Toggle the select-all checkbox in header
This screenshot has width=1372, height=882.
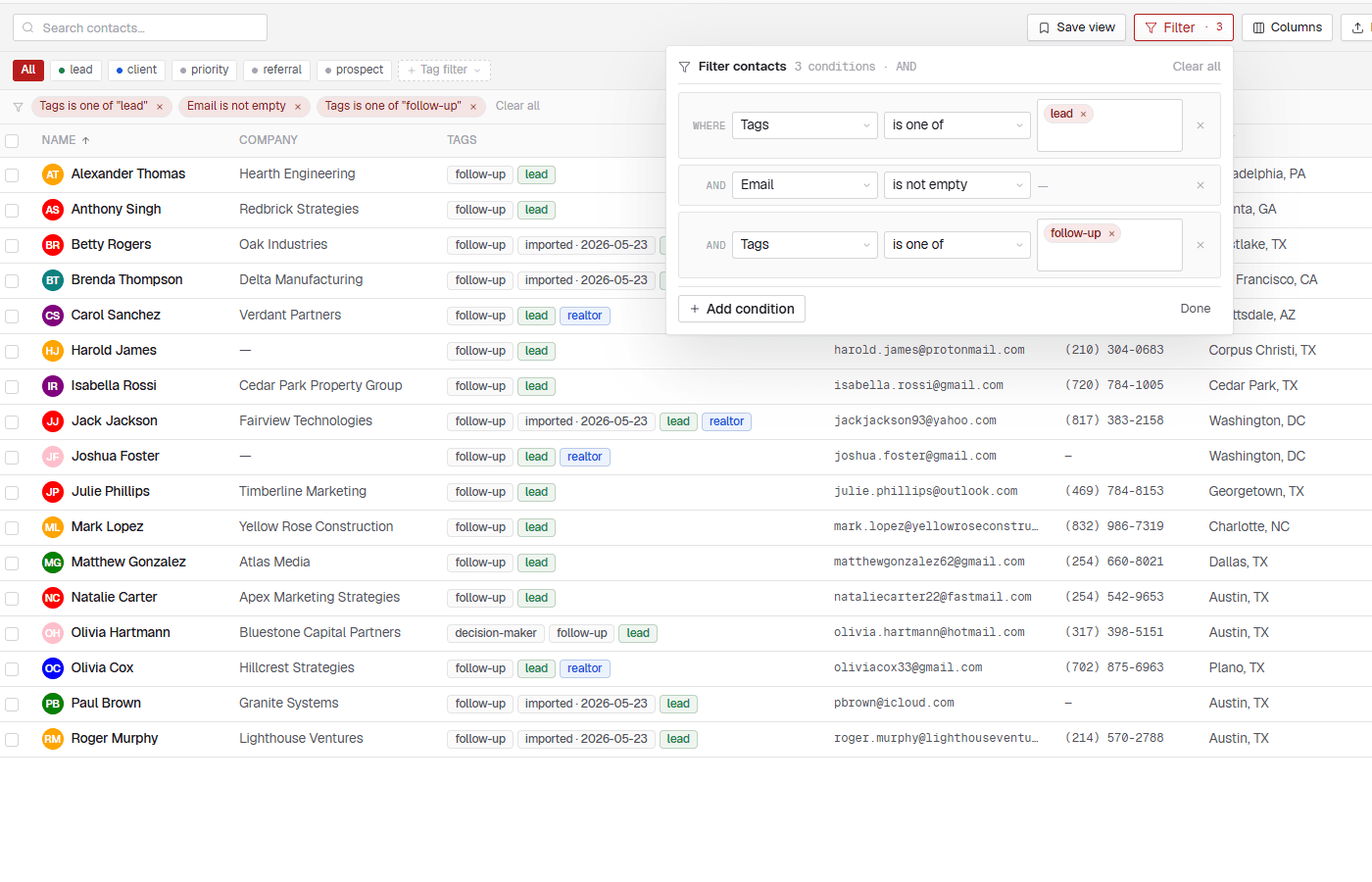point(12,141)
